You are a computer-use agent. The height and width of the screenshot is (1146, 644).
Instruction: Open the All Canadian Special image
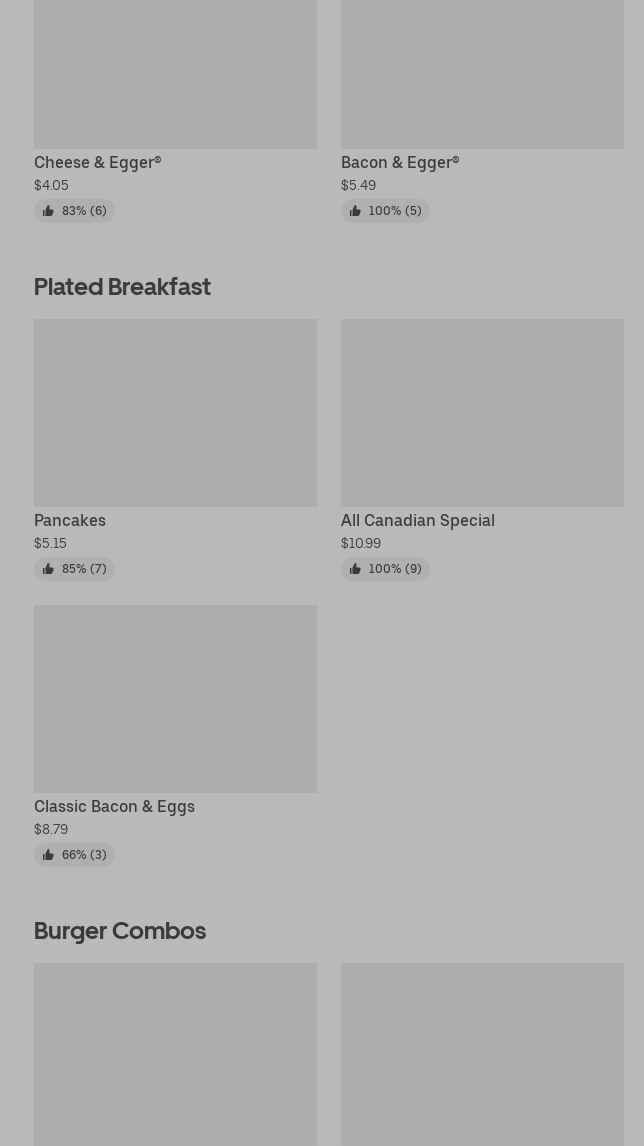pyautogui.click(x=482, y=412)
